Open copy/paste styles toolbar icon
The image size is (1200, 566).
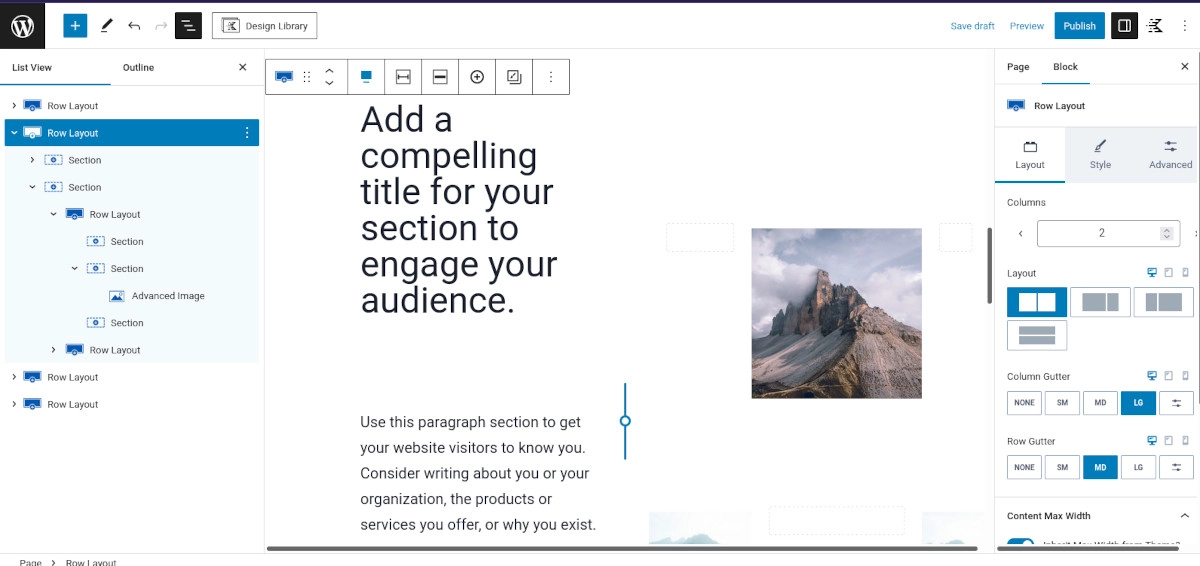pyautogui.click(x=514, y=77)
